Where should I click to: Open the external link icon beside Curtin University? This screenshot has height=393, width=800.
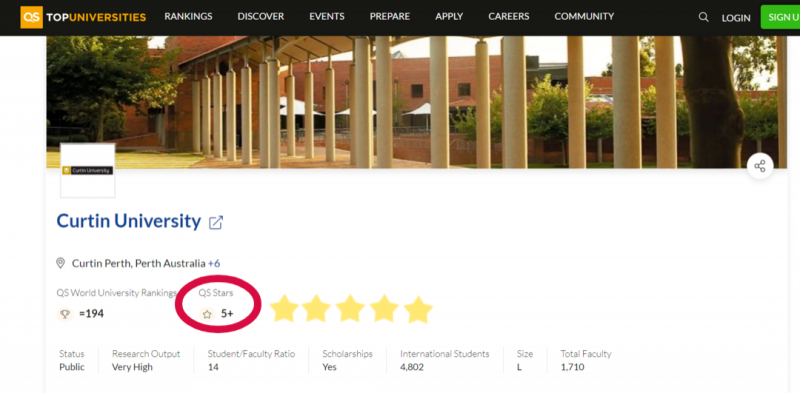point(216,223)
